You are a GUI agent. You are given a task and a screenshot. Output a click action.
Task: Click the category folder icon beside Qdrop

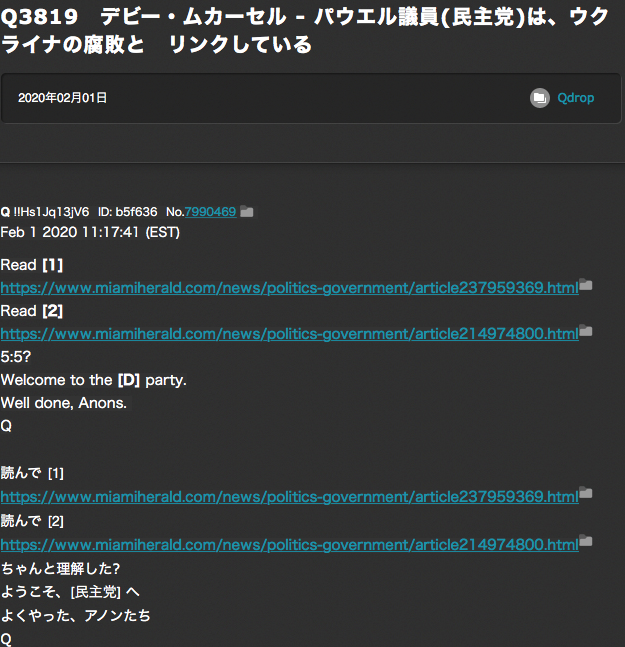(540, 98)
